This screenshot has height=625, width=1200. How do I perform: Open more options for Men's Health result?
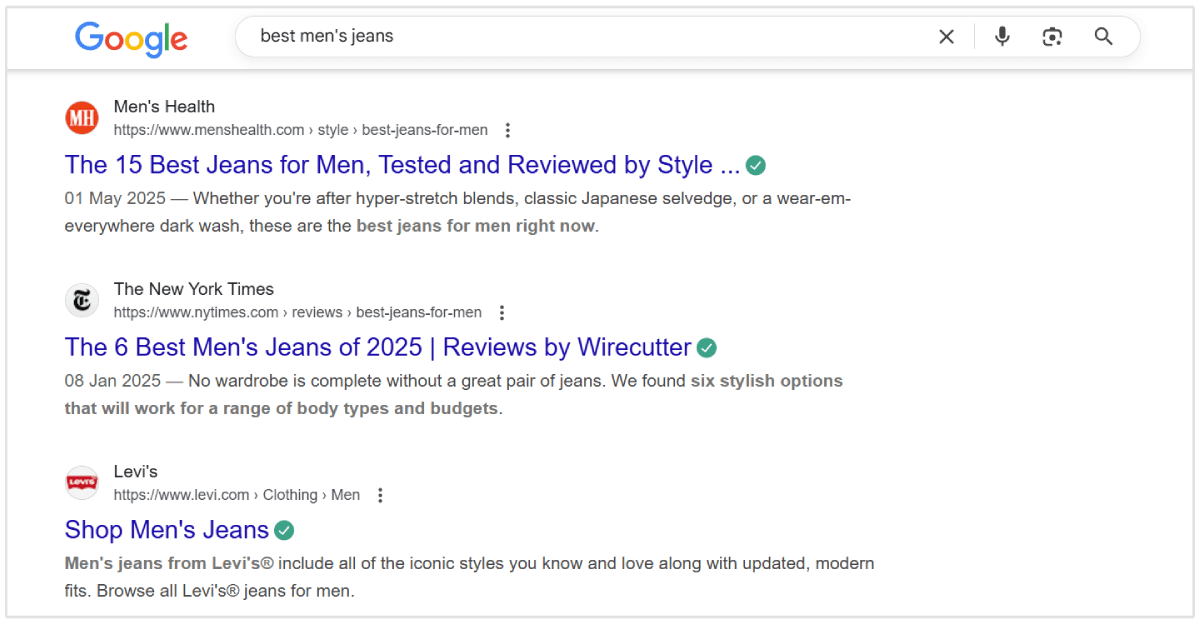coord(508,130)
